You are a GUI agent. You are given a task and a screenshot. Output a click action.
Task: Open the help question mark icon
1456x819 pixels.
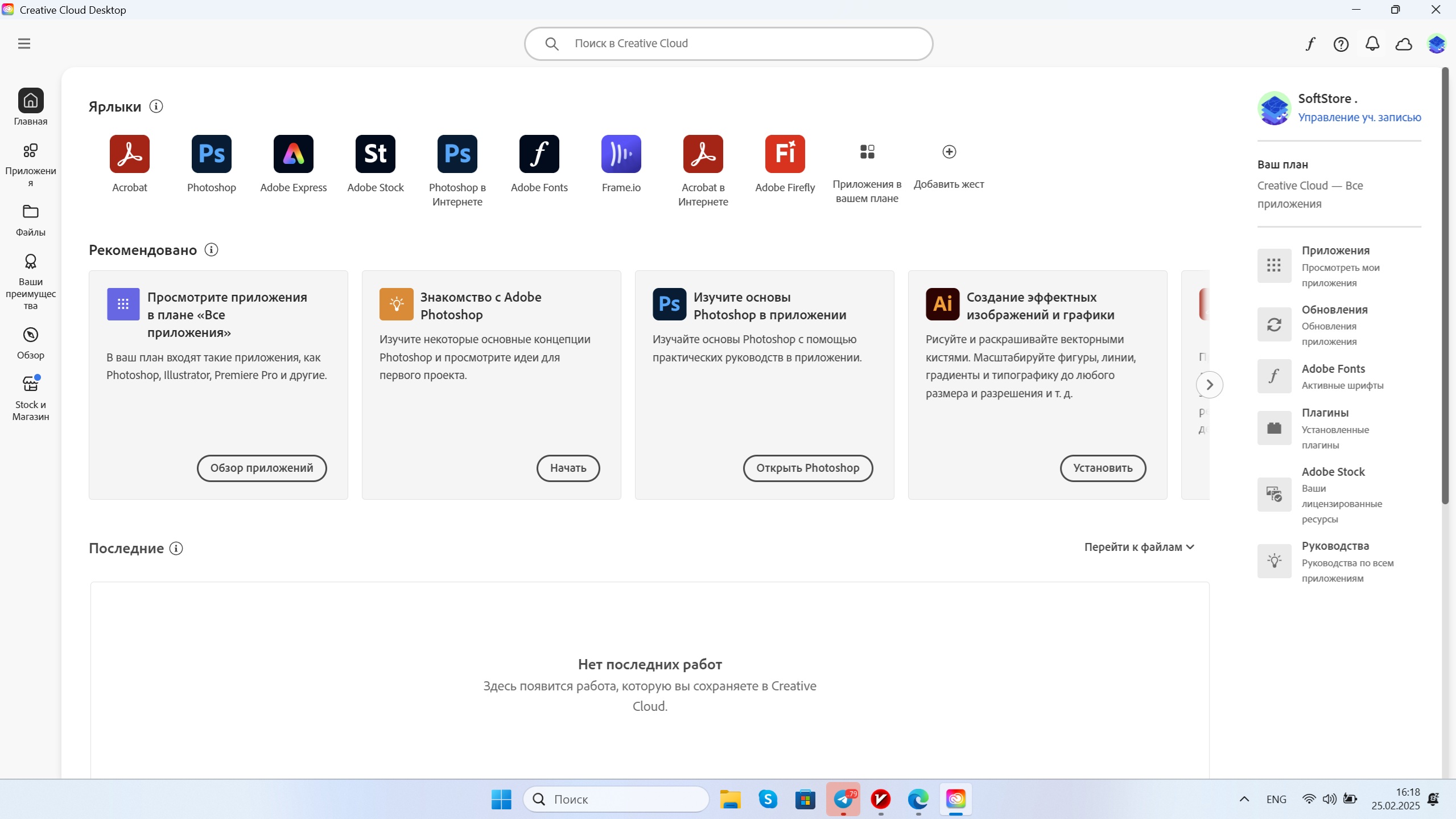coord(1340,44)
